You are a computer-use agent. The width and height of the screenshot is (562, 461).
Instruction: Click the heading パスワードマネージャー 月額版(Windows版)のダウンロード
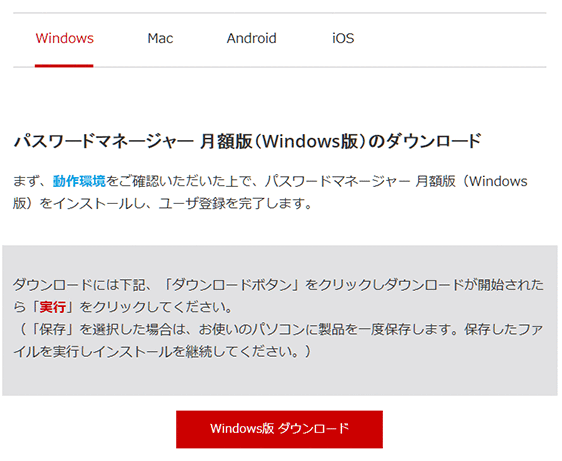click(248, 141)
